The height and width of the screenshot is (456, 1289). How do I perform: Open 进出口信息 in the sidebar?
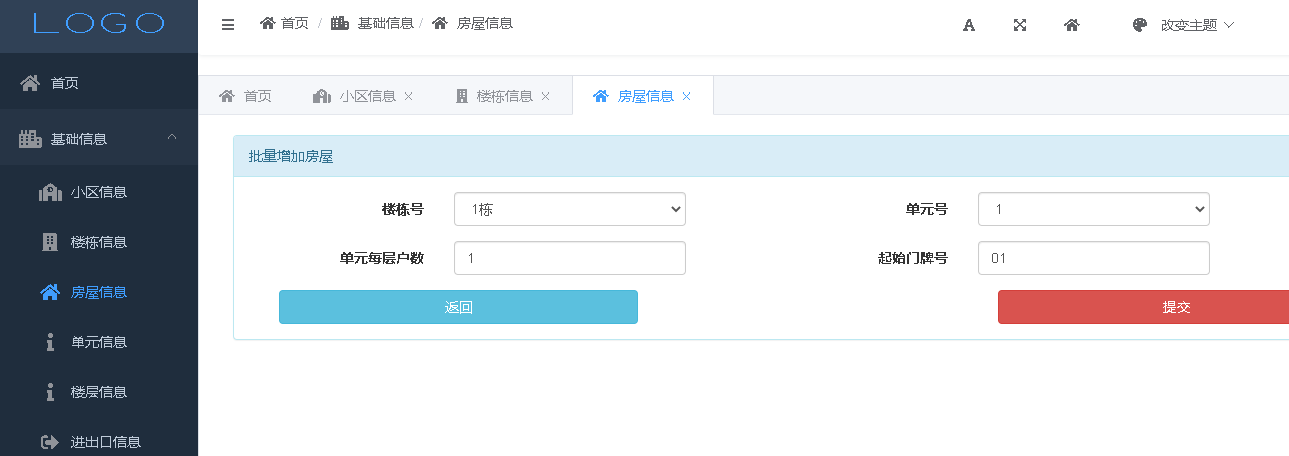pyautogui.click(x=105, y=442)
